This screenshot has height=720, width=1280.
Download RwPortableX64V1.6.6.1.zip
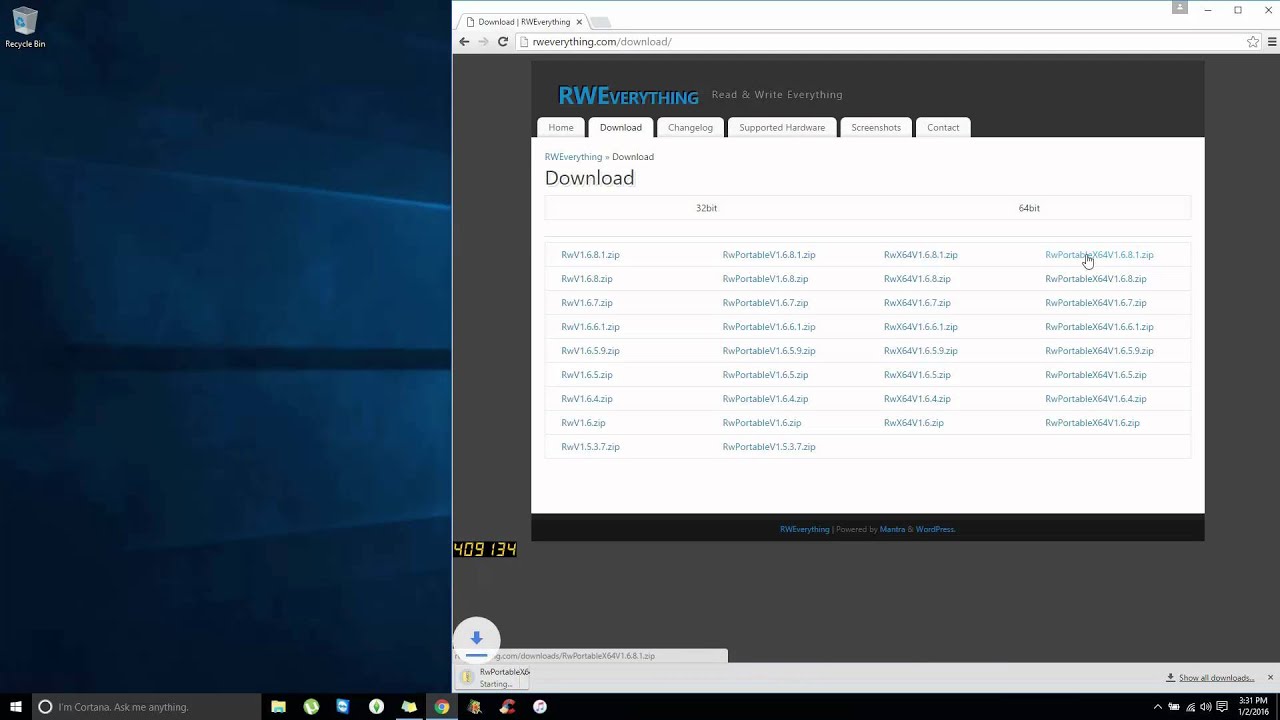[x=1099, y=327]
